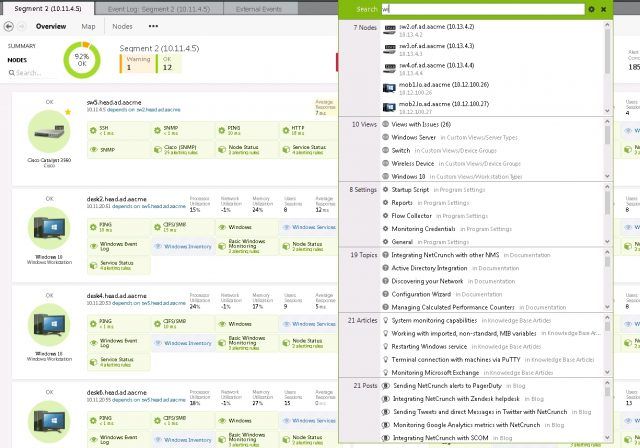Open Cisco (SNMP) monitoring pack on sw5
The width and height of the screenshot is (640, 448).
coord(183,150)
